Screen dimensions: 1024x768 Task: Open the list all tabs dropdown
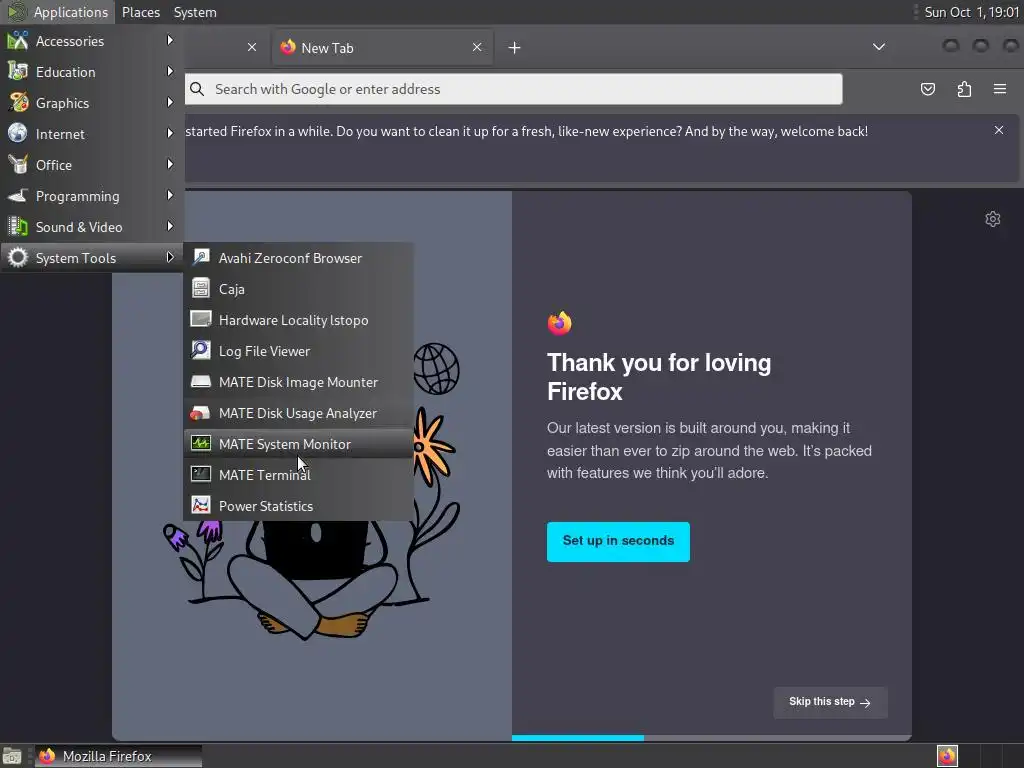point(879,47)
